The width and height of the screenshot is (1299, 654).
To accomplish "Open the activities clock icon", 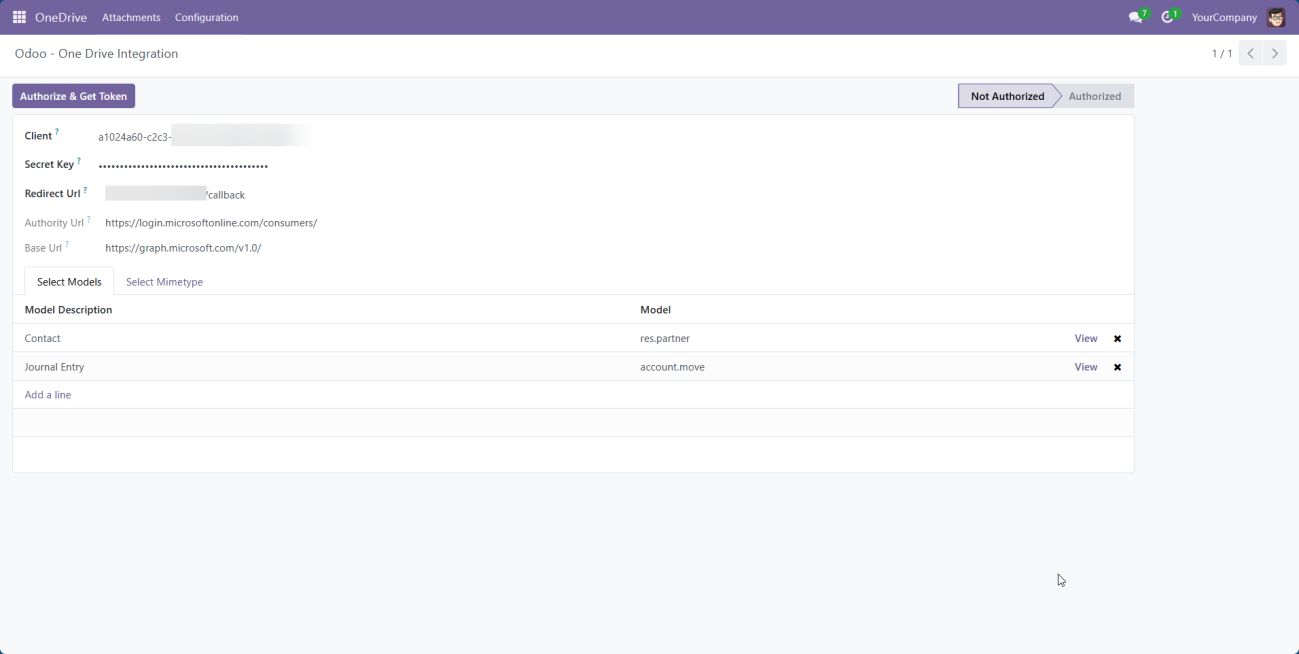I will (1167, 17).
